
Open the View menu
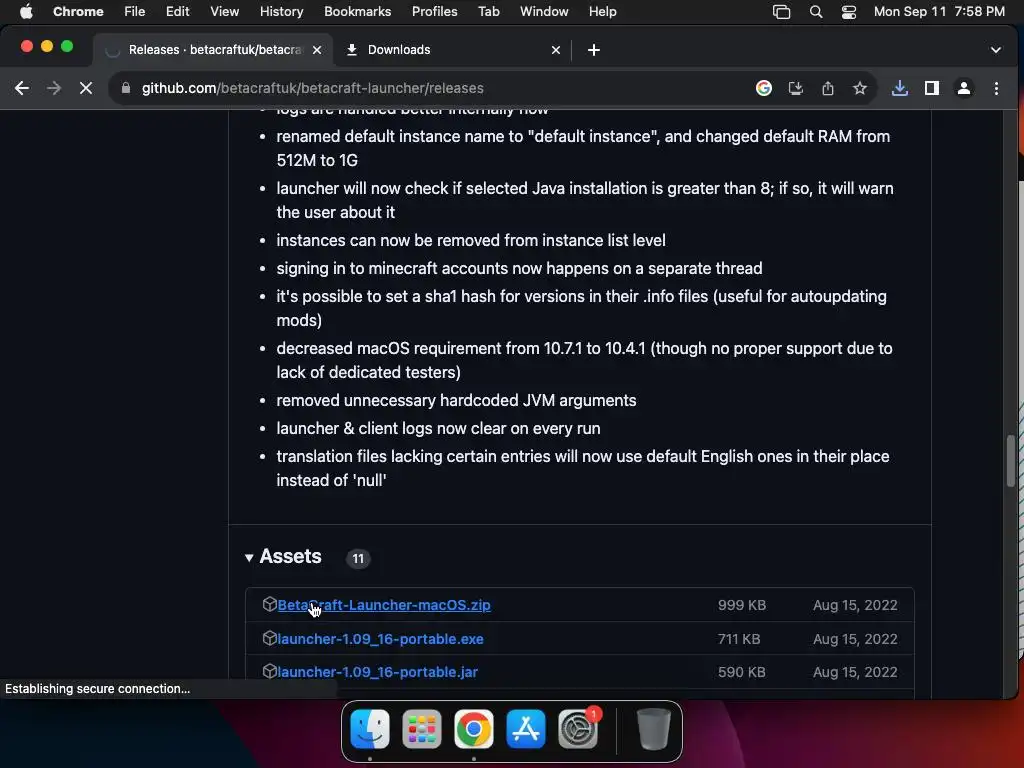pyautogui.click(x=225, y=12)
